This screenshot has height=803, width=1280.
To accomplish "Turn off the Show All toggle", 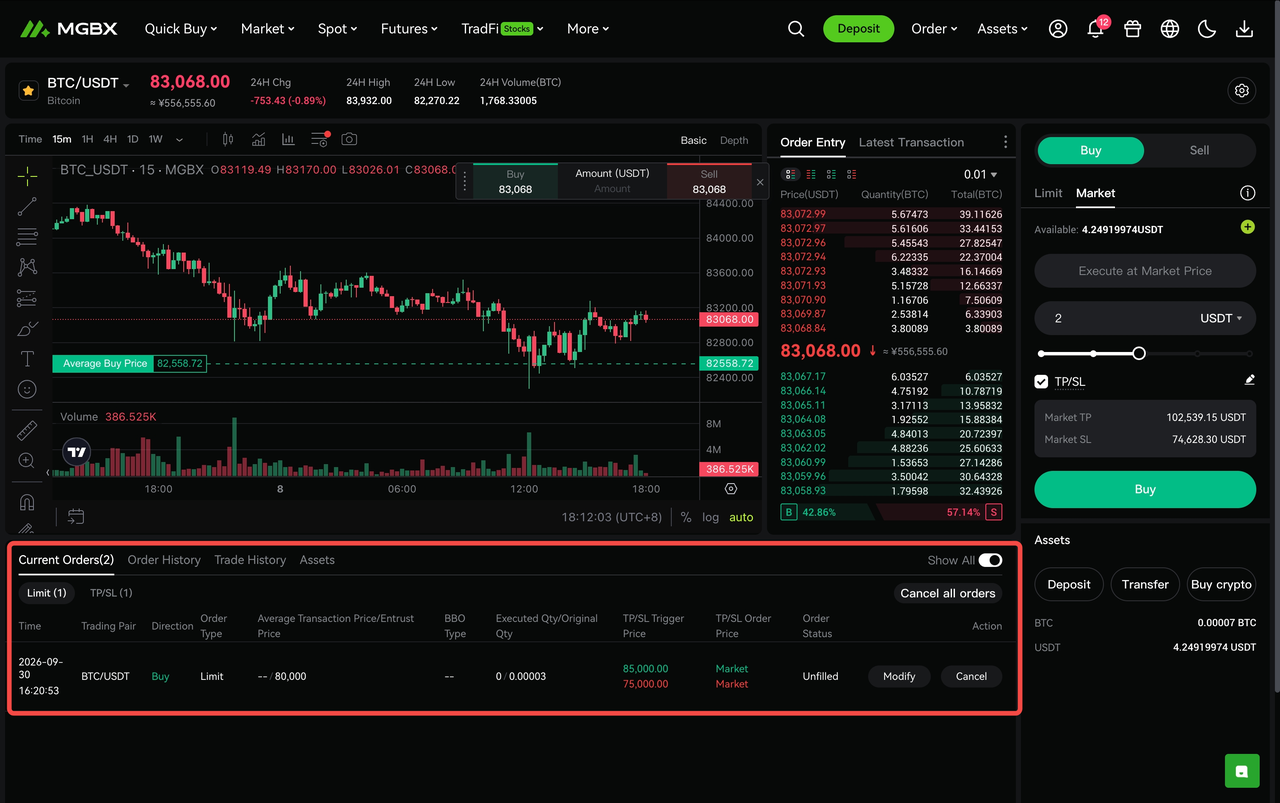I will (990, 560).
